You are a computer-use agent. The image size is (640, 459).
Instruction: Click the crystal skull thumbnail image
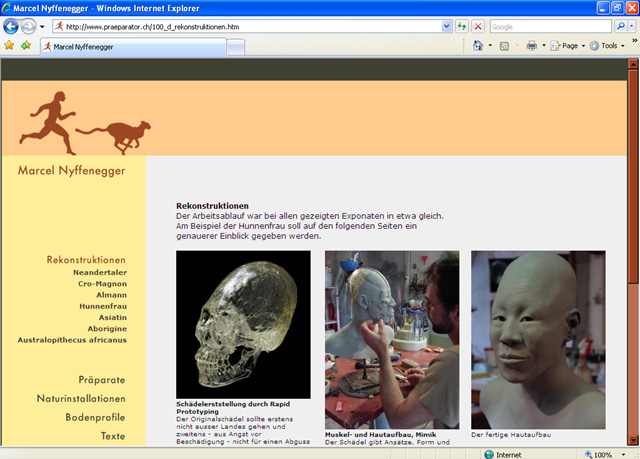pos(243,324)
